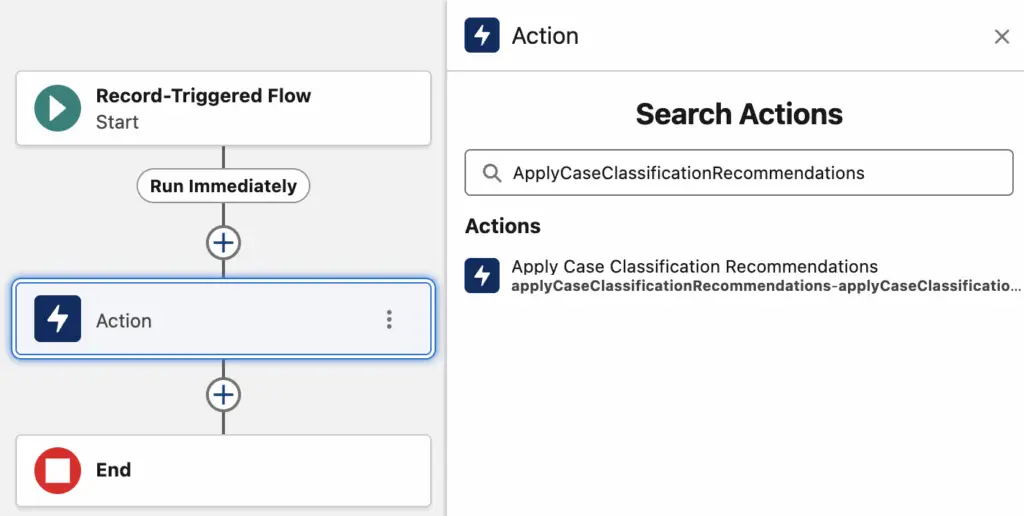This screenshot has height=516, width=1024.
Task: Close the Action panel with the X
Action: [1002, 37]
